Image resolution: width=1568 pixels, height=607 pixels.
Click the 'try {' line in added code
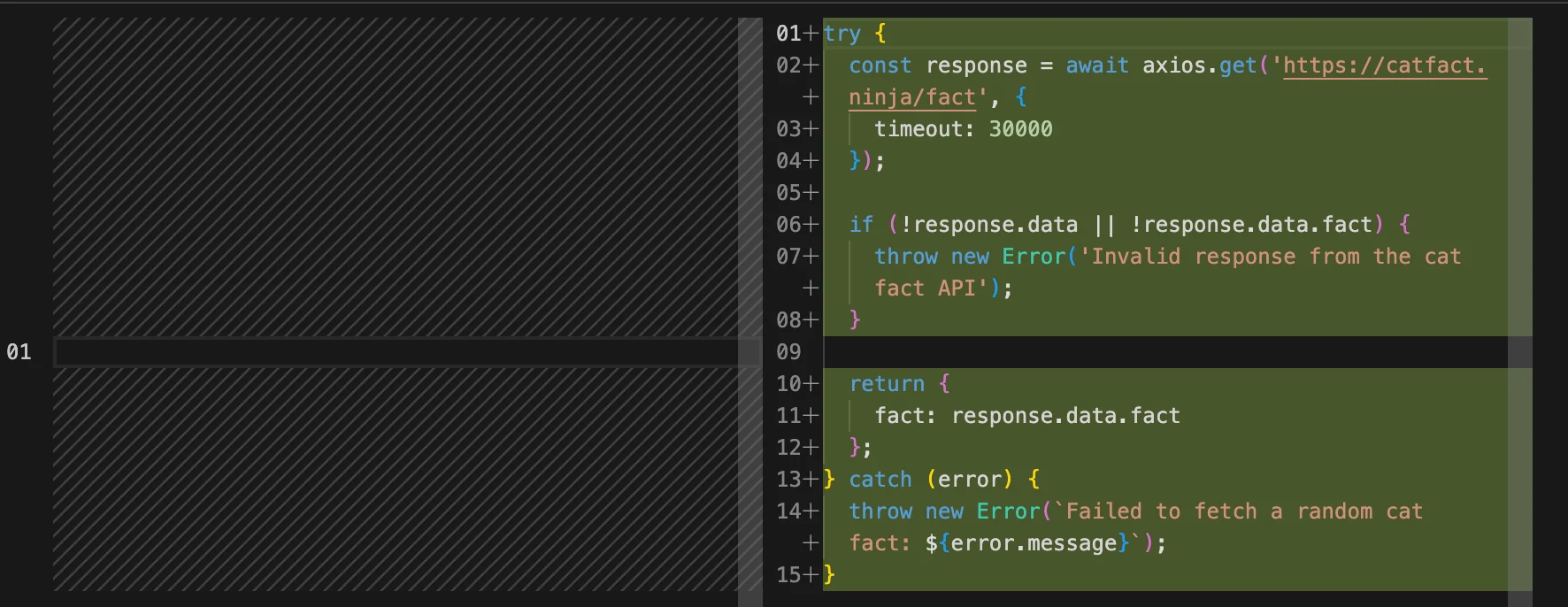[855, 34]
